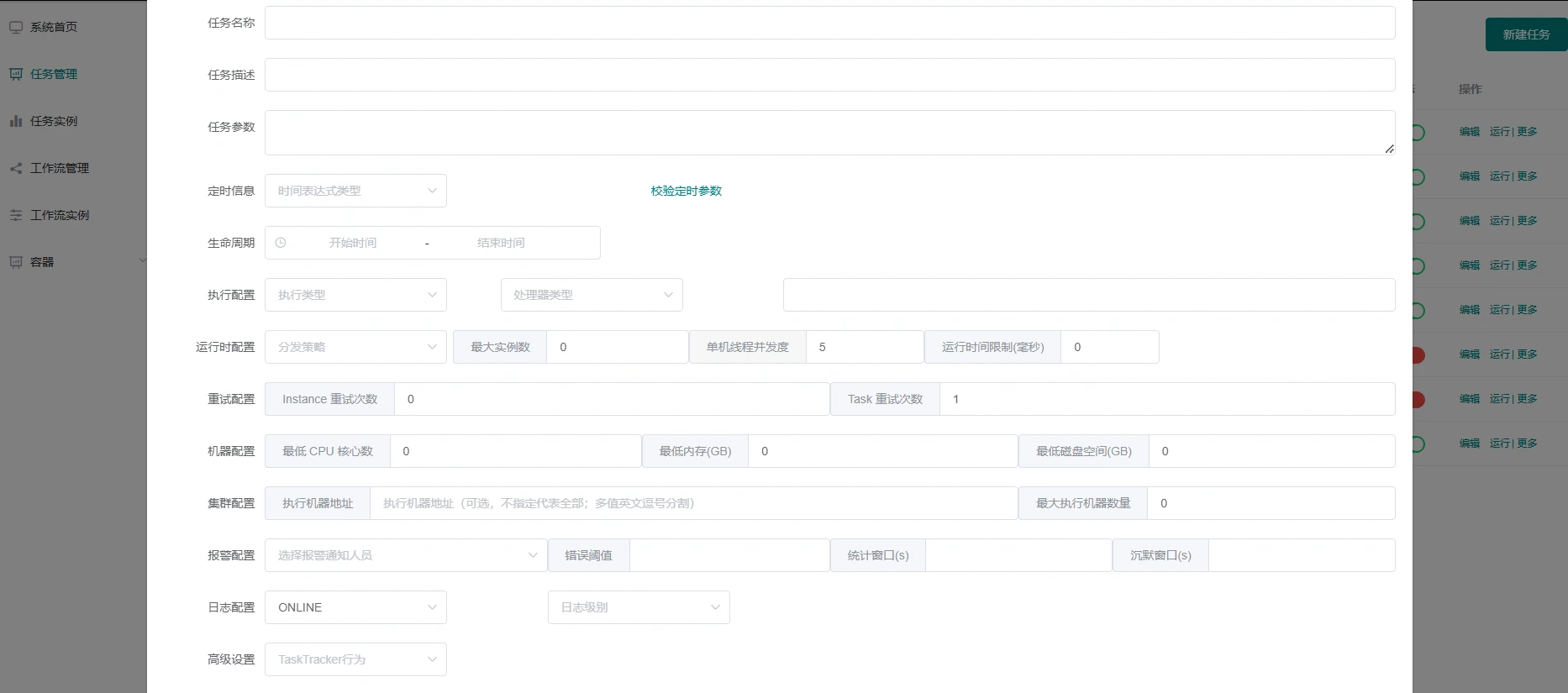The height and width of the screenshot is (693, 1568).
Task: Click the 工作流实例 sliders icon
Action: (x=16, y=215)
